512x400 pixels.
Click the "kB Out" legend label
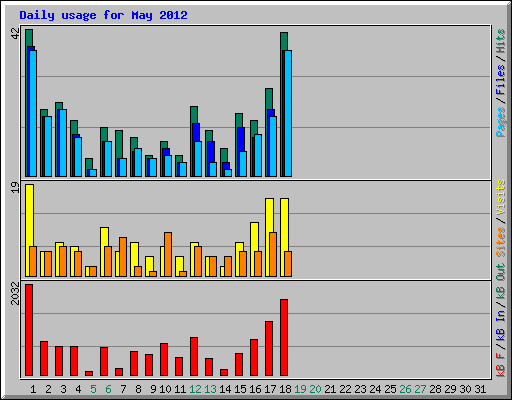click(501, 281)
